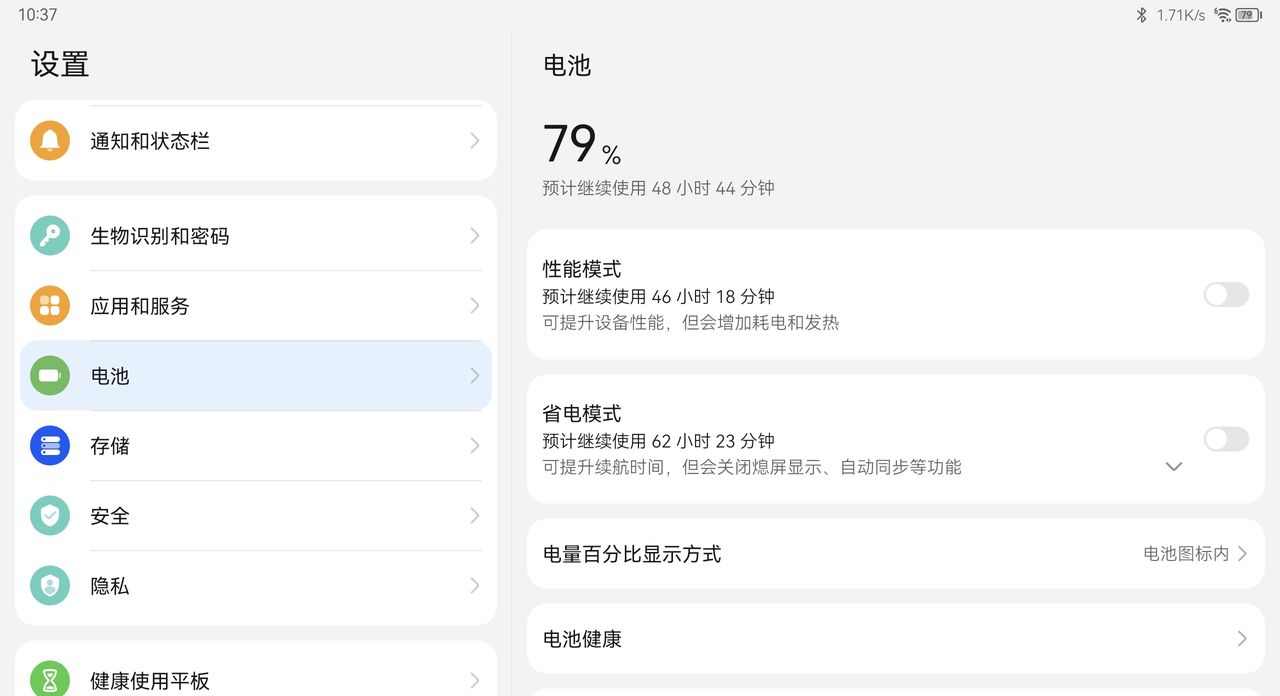Open 电池健康 battery health page
The width and height of the screenshot is (1280, 696).
click(895, 638)
